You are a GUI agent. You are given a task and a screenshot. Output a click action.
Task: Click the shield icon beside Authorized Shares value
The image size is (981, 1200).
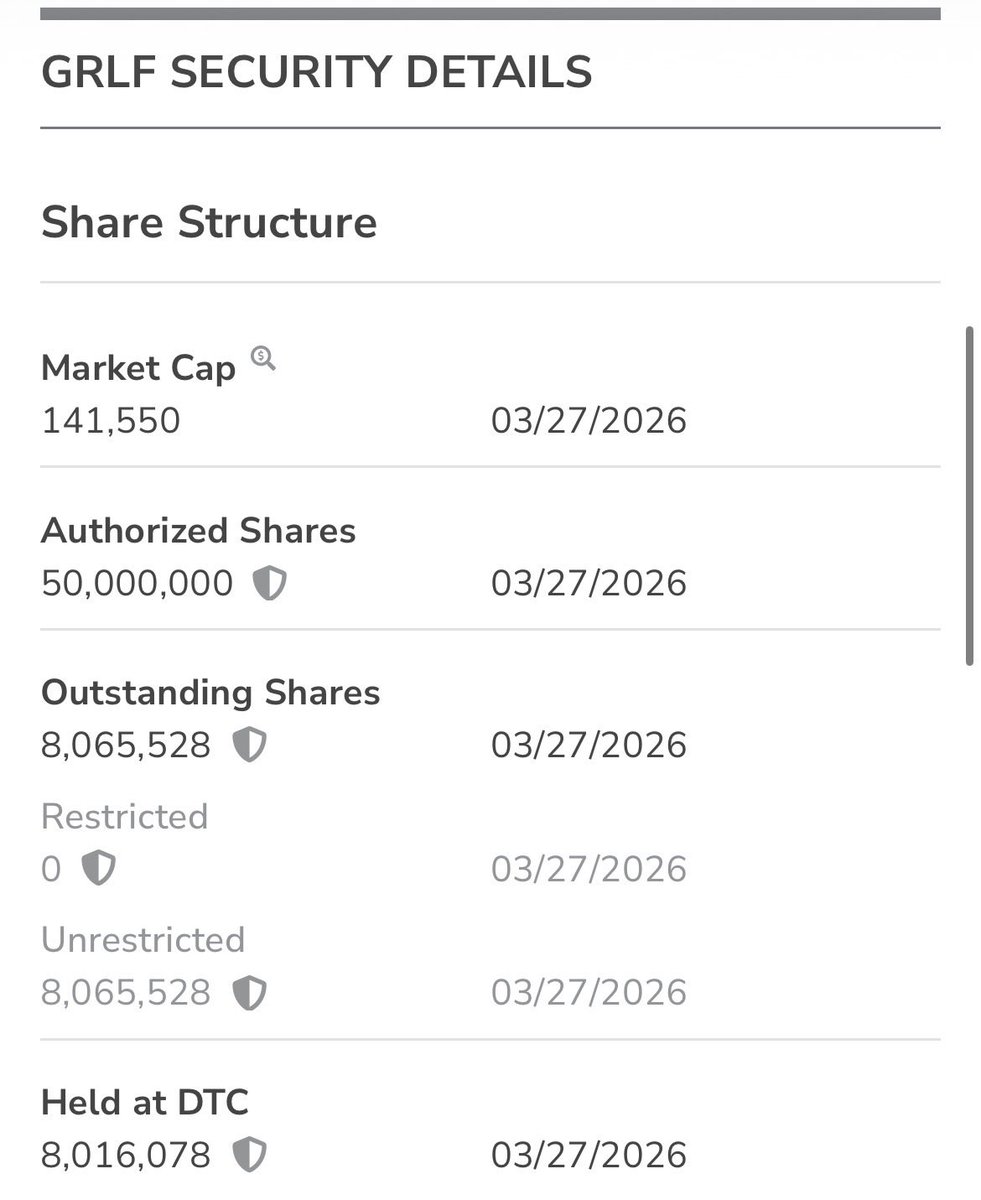tap(269, 583)
